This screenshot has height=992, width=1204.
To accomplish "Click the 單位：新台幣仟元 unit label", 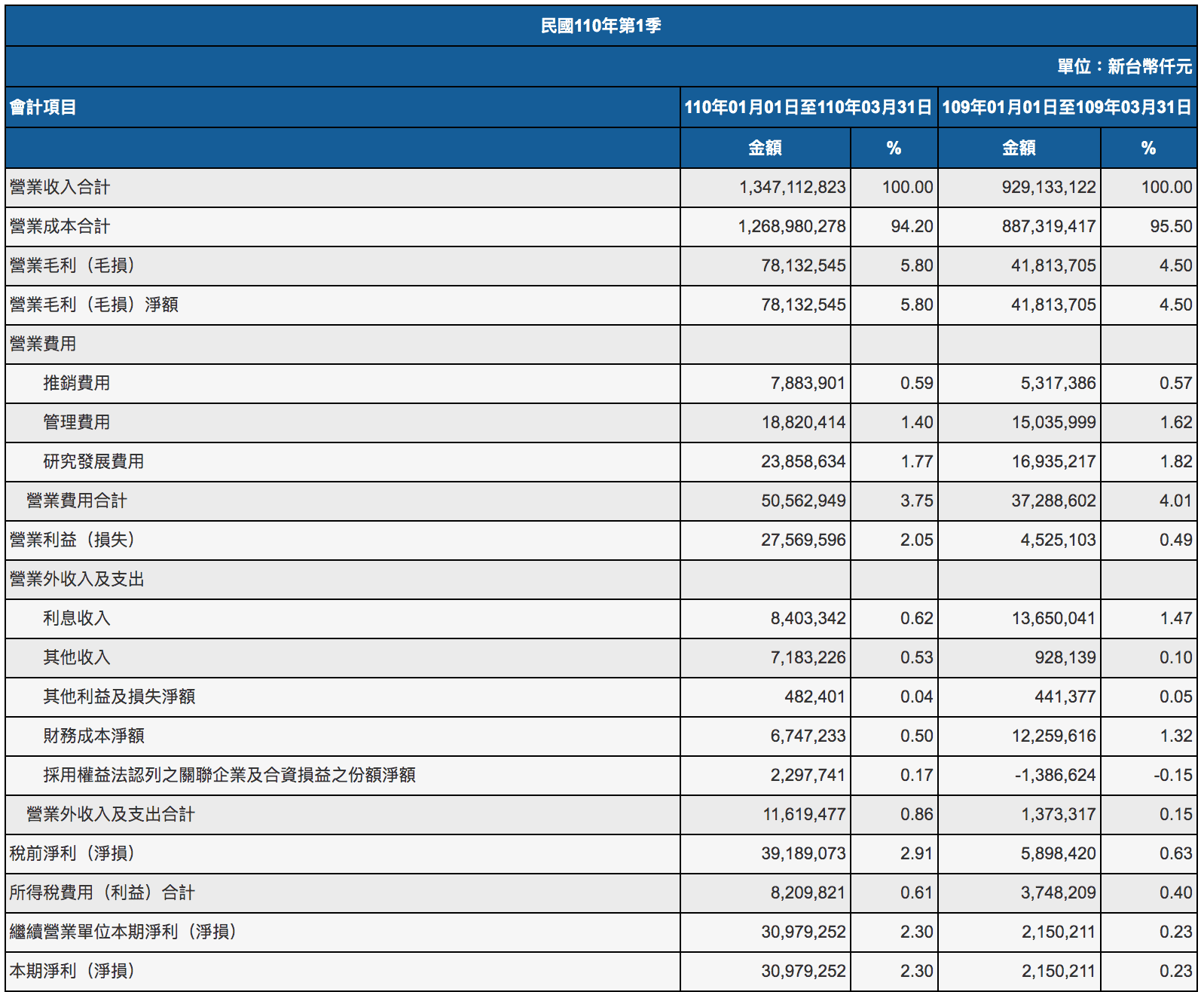I will click(x=1124, y=66).
